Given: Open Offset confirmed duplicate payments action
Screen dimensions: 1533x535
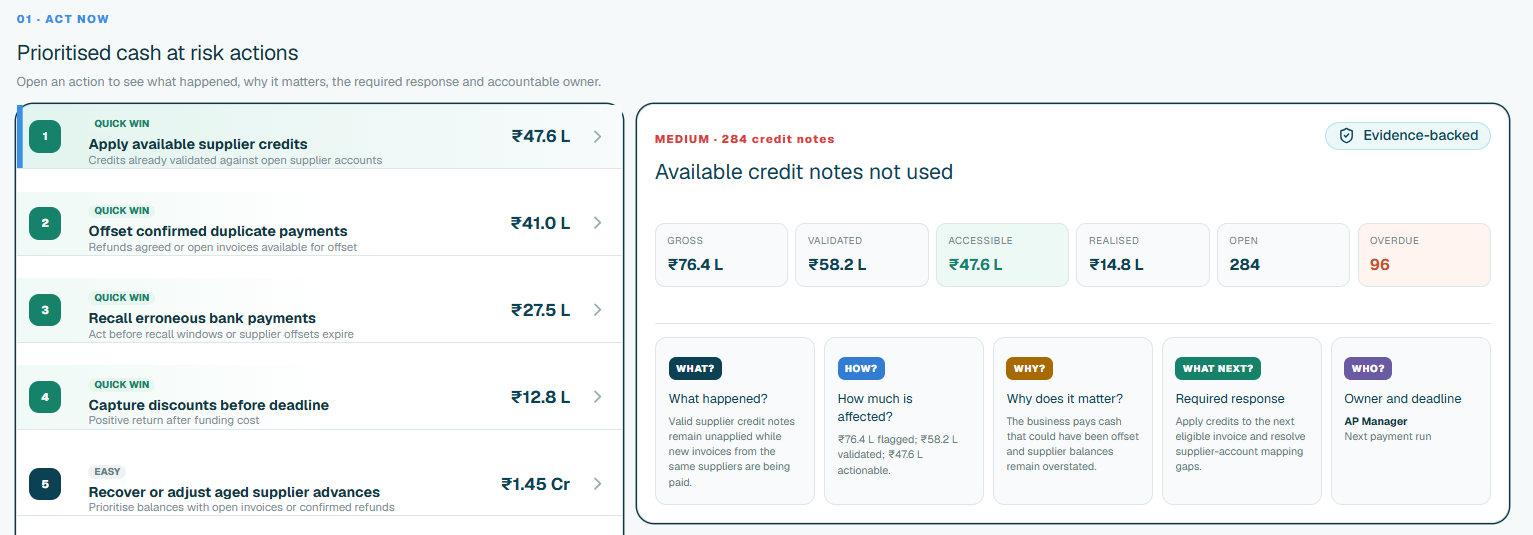Looking at the screenshot, I should click(x=320, y=224).
